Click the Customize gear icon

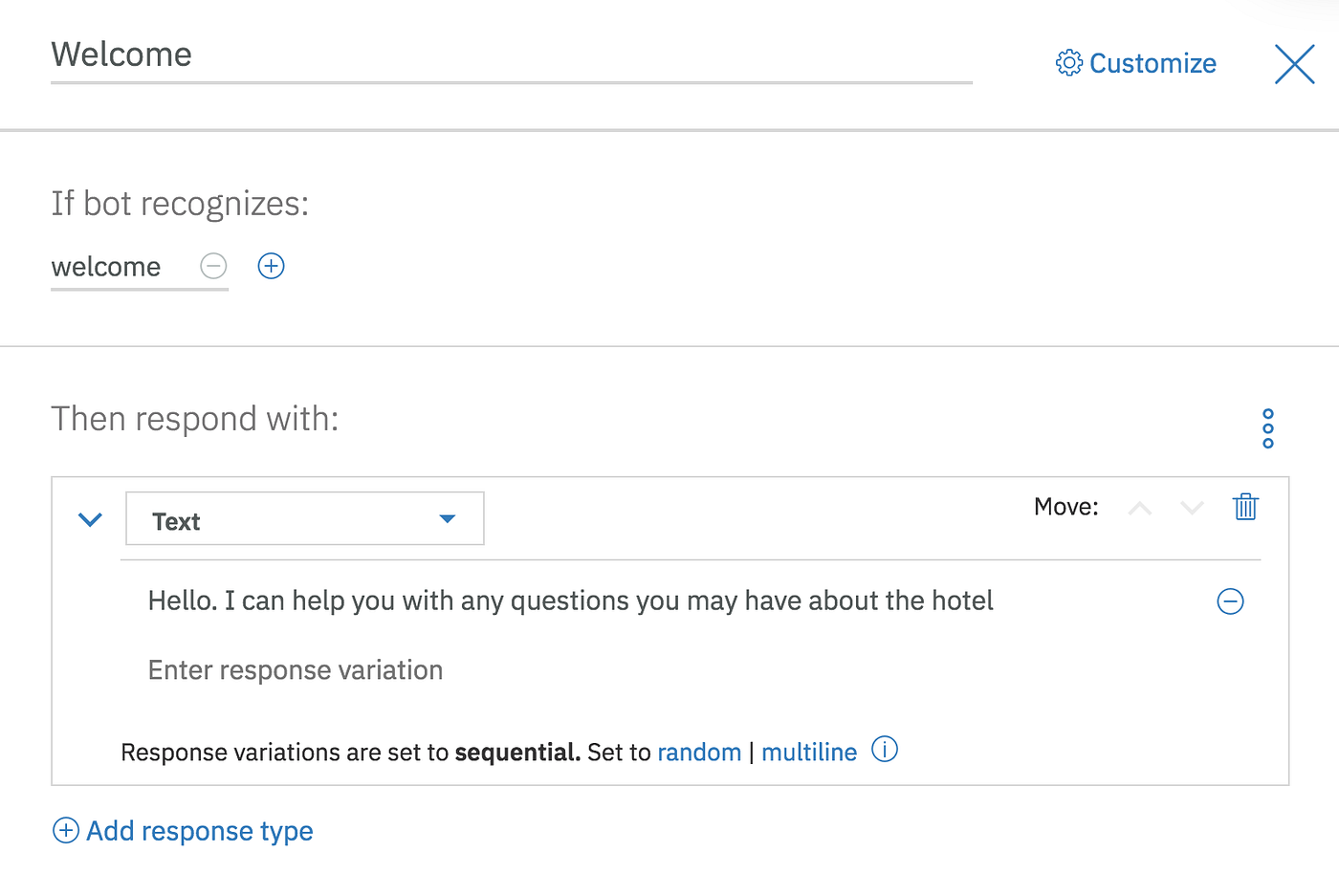click(x=1068, y=63)
